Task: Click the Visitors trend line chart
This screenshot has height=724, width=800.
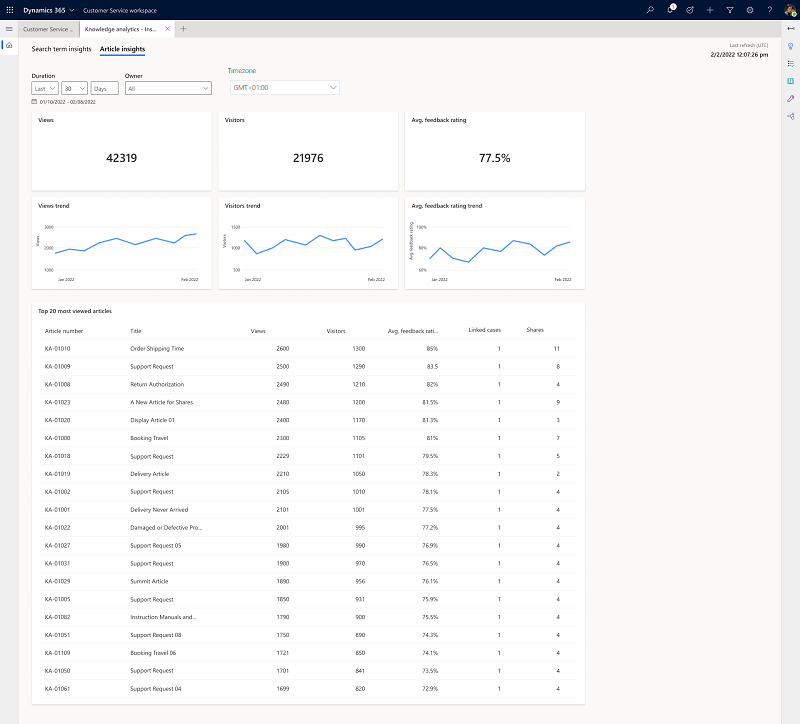Action: tap(308, 243)
